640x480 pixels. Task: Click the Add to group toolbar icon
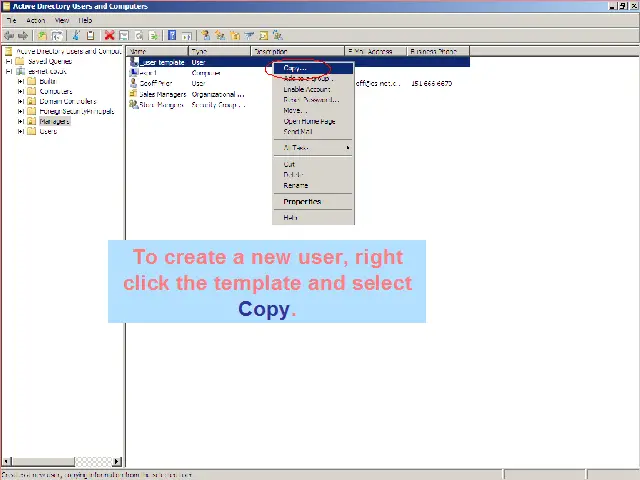pyautogui.click(x=278, y=36)
